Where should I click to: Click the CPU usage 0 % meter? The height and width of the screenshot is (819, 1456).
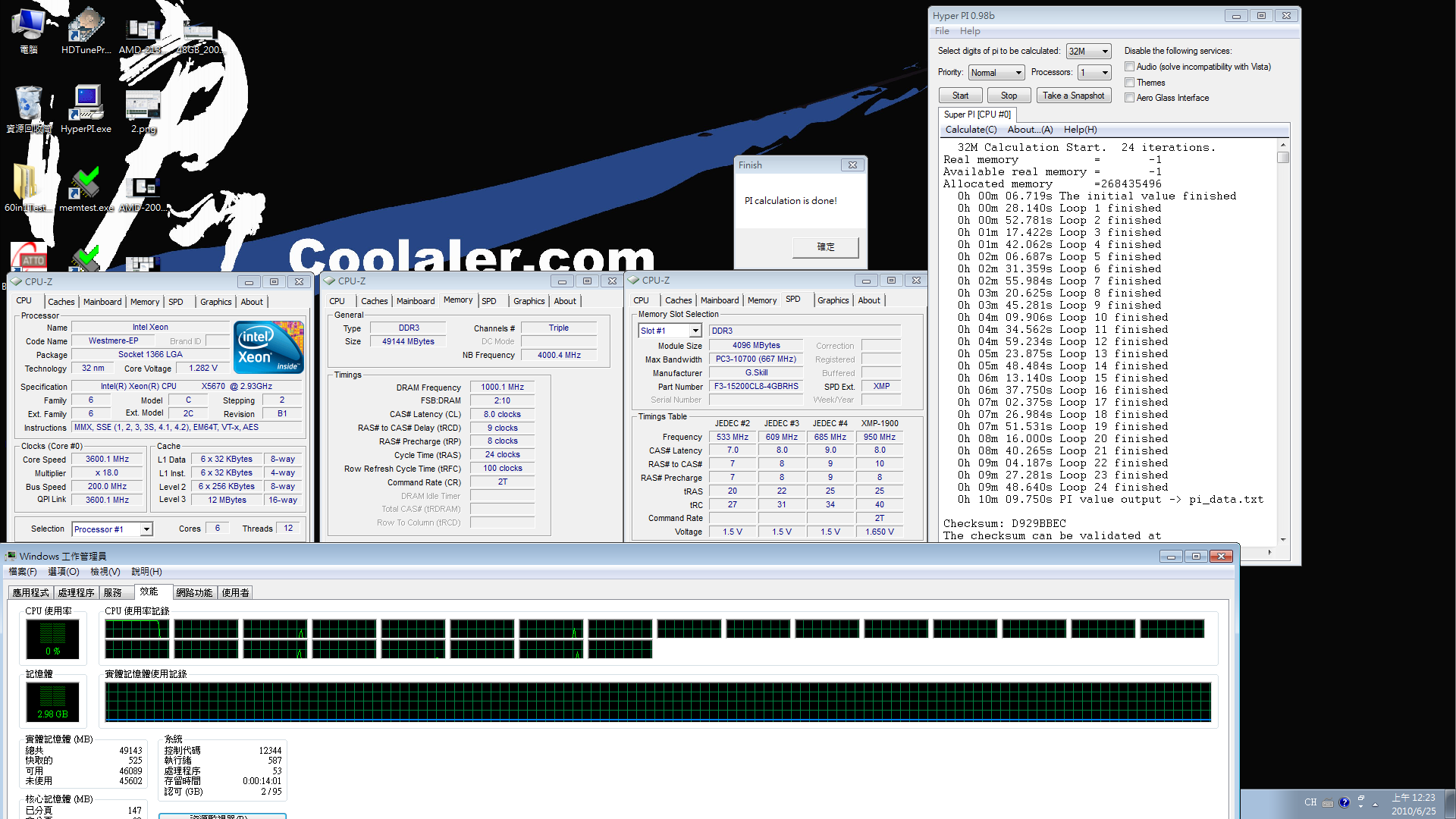pos(52,639)
